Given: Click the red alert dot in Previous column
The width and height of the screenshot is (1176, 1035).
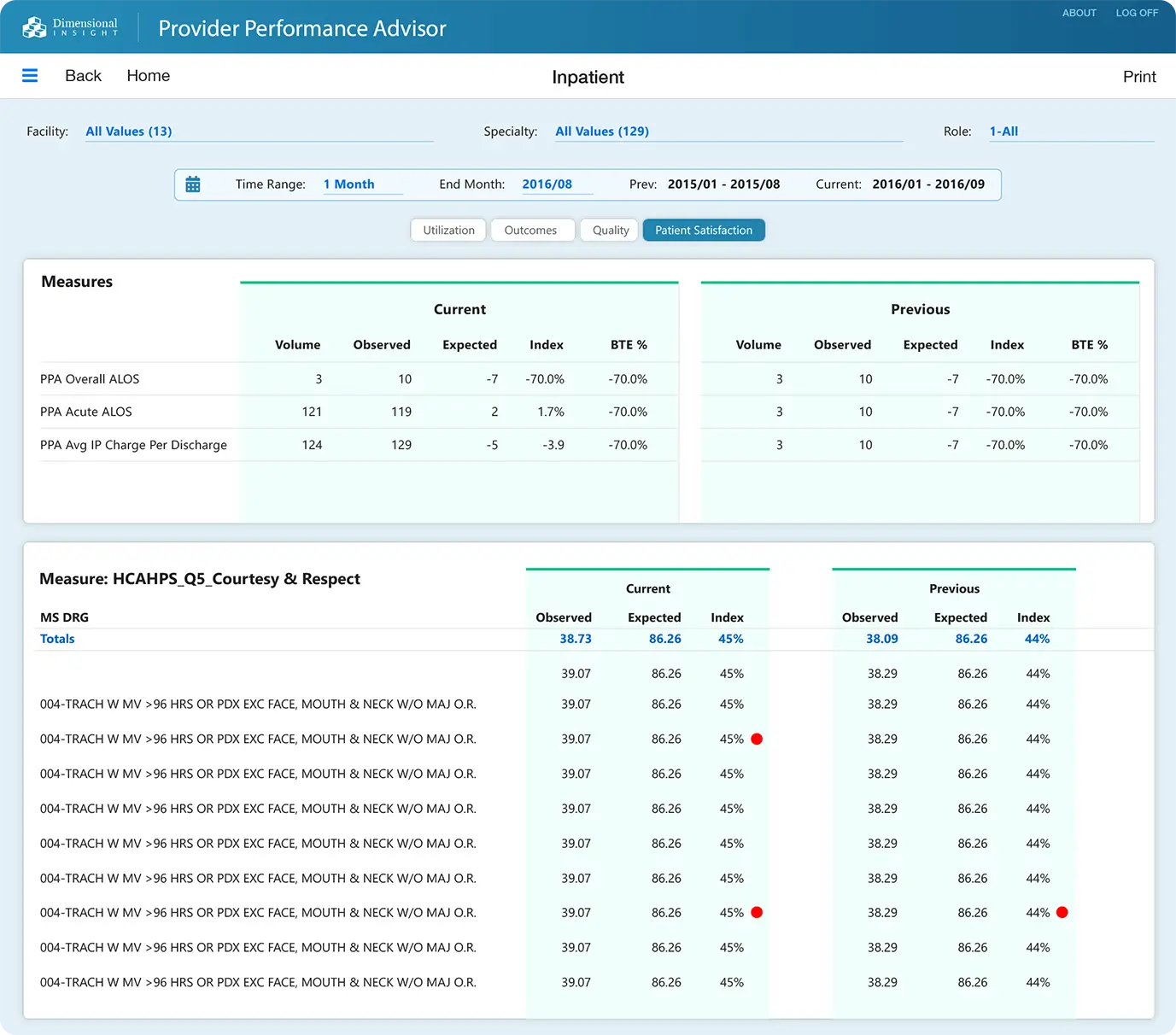Looking at the screenshot, I should 1062,912.
